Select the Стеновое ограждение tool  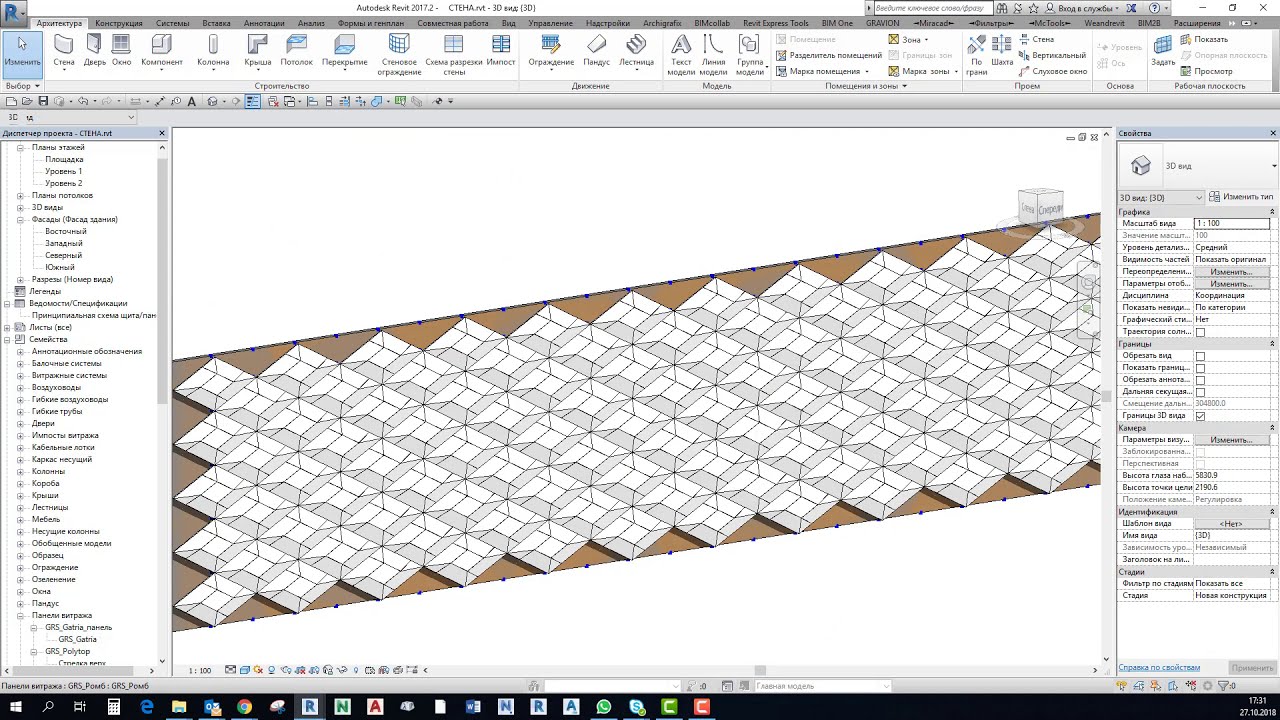tap(399, 55)
